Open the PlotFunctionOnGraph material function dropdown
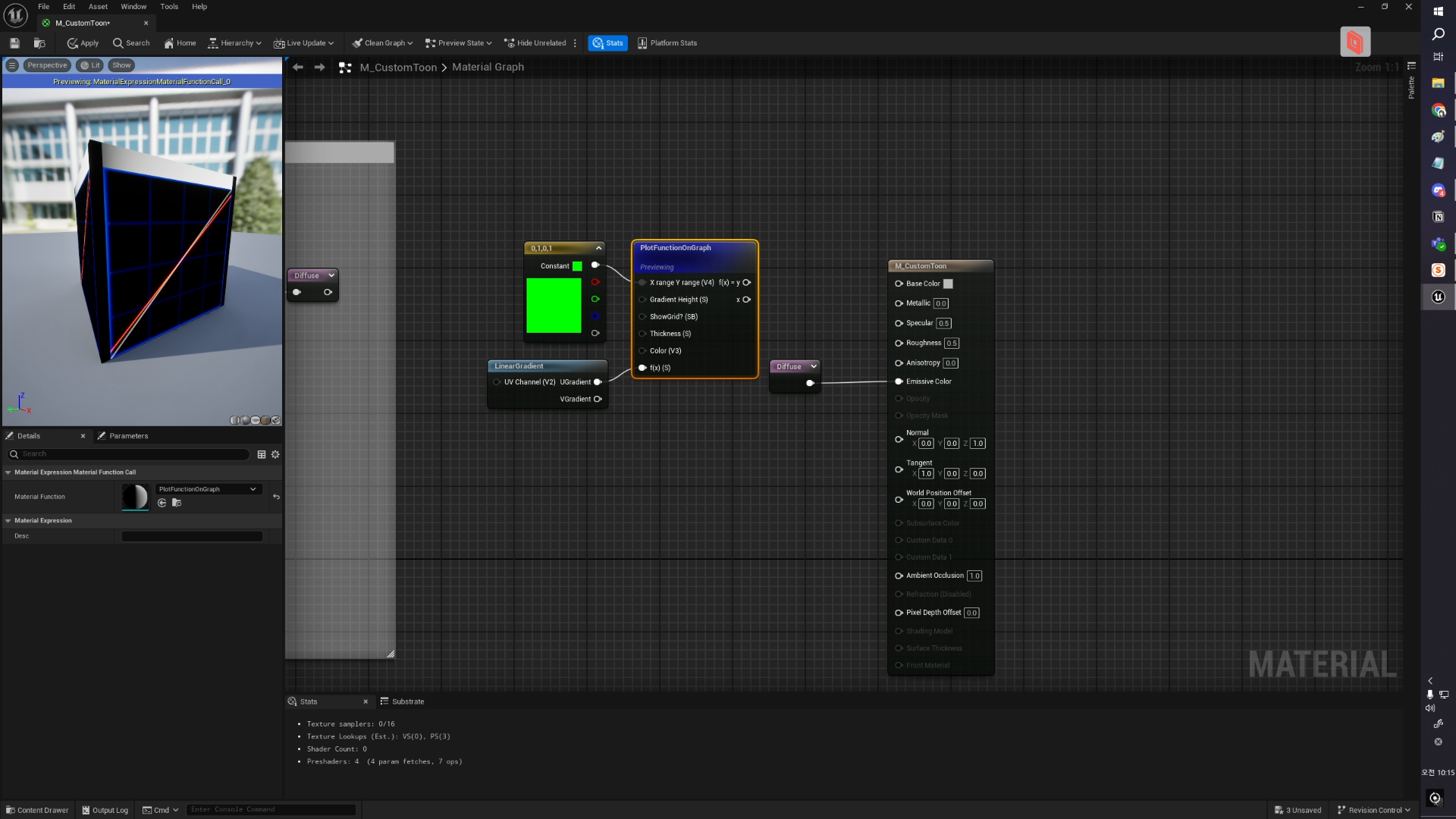 207,489
